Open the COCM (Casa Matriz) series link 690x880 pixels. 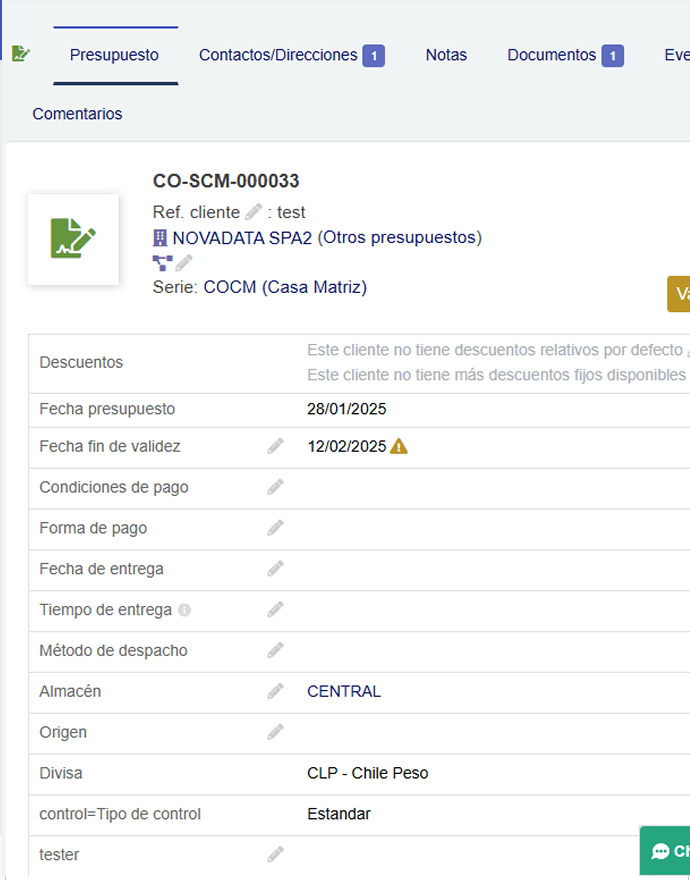285,287
